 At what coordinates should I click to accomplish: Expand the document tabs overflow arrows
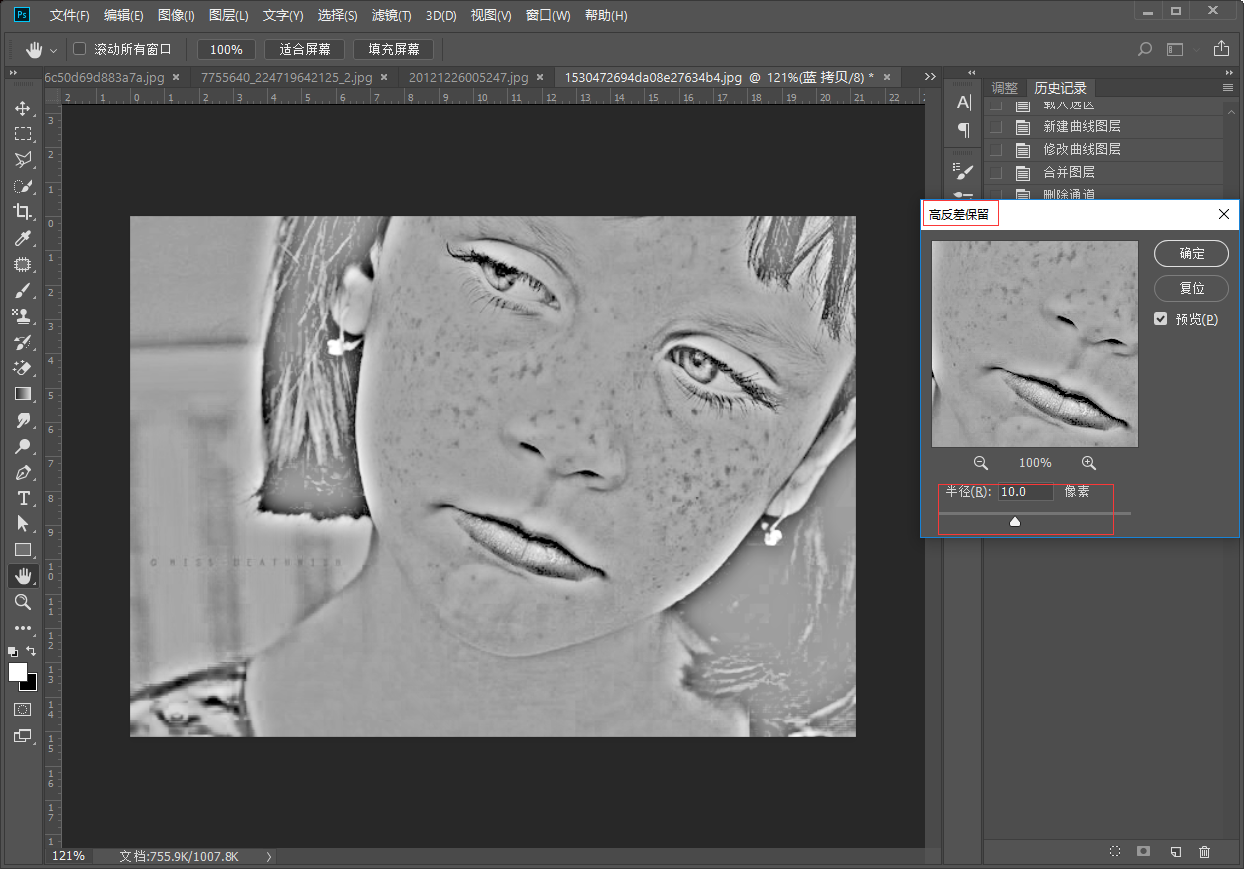pos(930,77)
